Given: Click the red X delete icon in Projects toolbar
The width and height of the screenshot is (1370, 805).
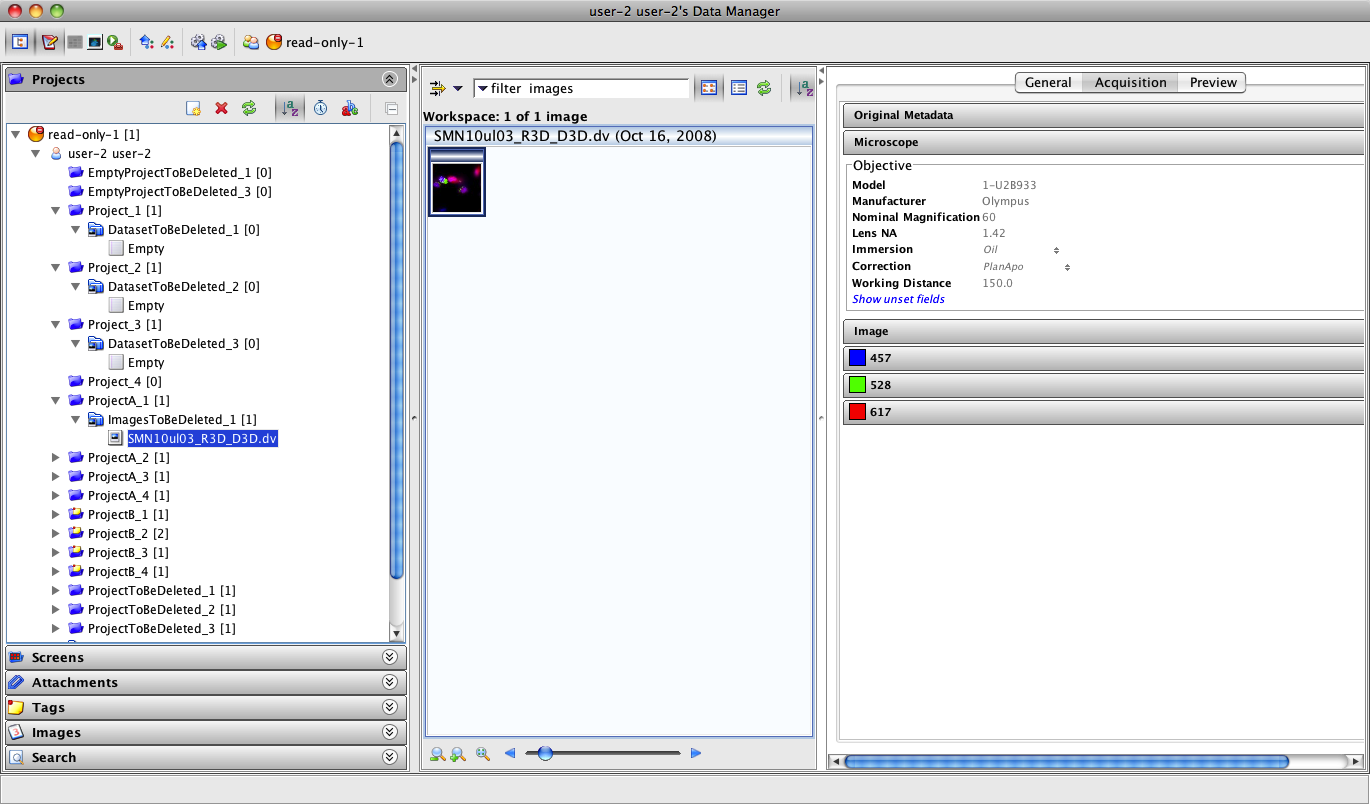Looking at the screenshot, I should click(222, 108).
